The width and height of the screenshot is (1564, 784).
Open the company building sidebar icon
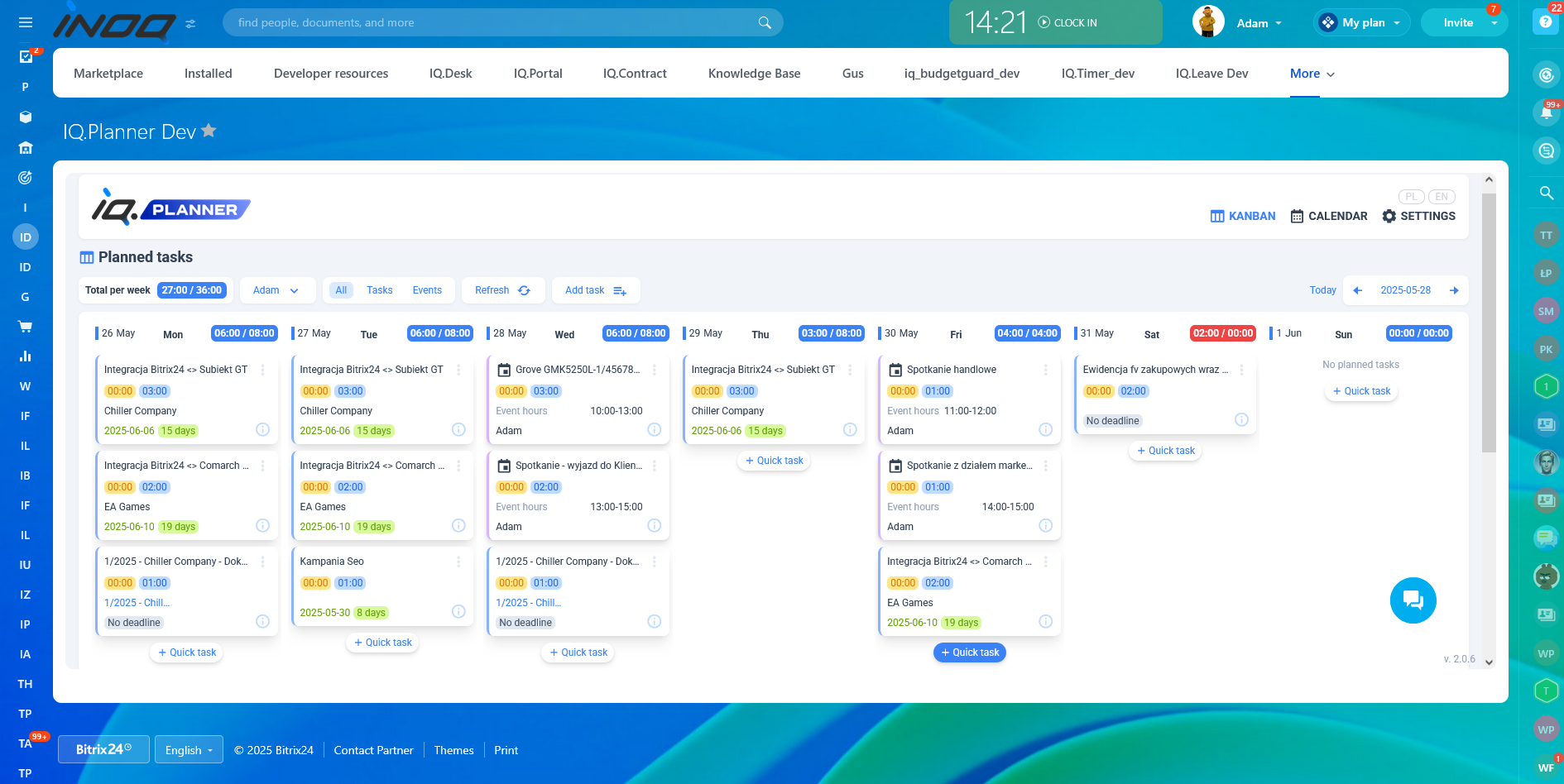[26, 148]
